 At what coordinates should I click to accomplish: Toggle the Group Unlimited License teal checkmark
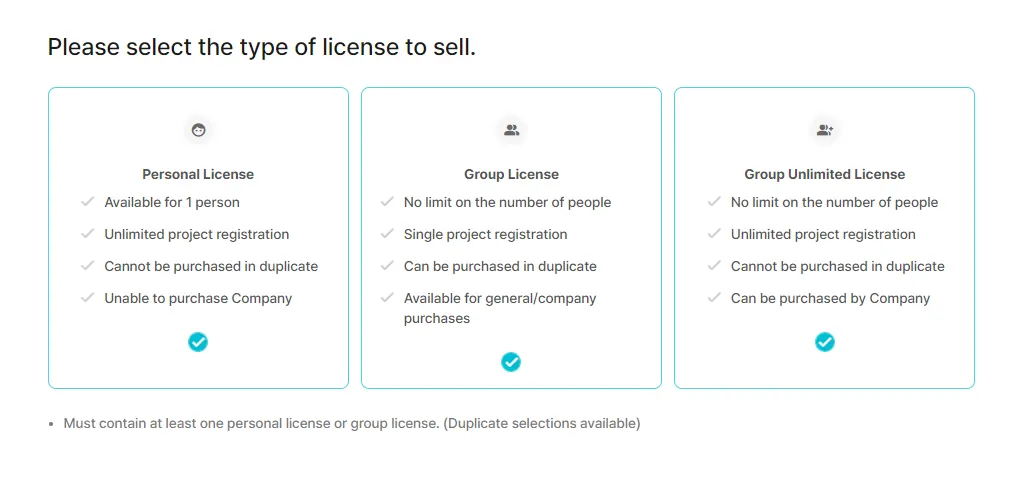click(824, 342)
